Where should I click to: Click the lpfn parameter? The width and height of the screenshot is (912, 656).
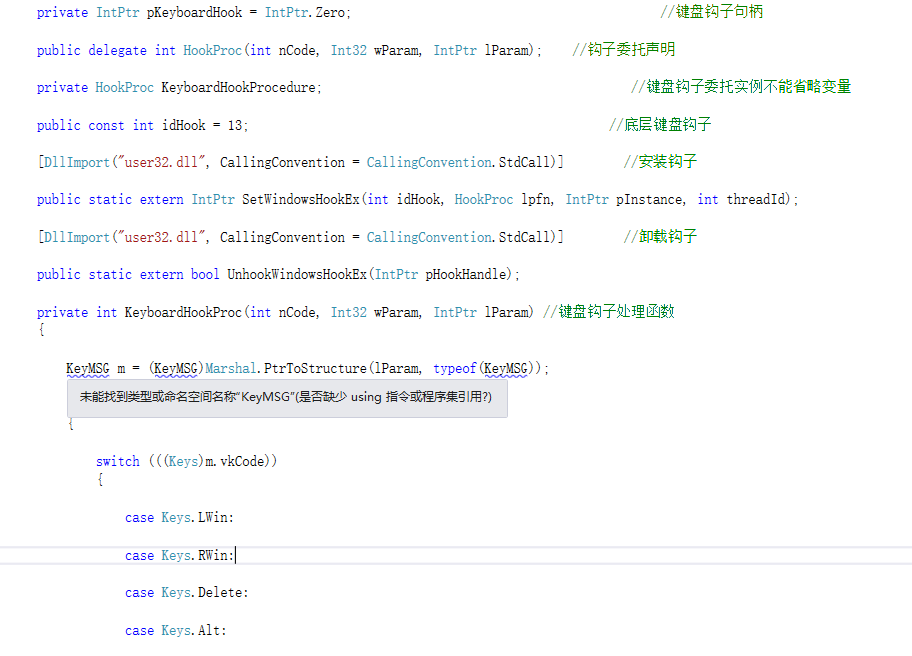[535, 199]
